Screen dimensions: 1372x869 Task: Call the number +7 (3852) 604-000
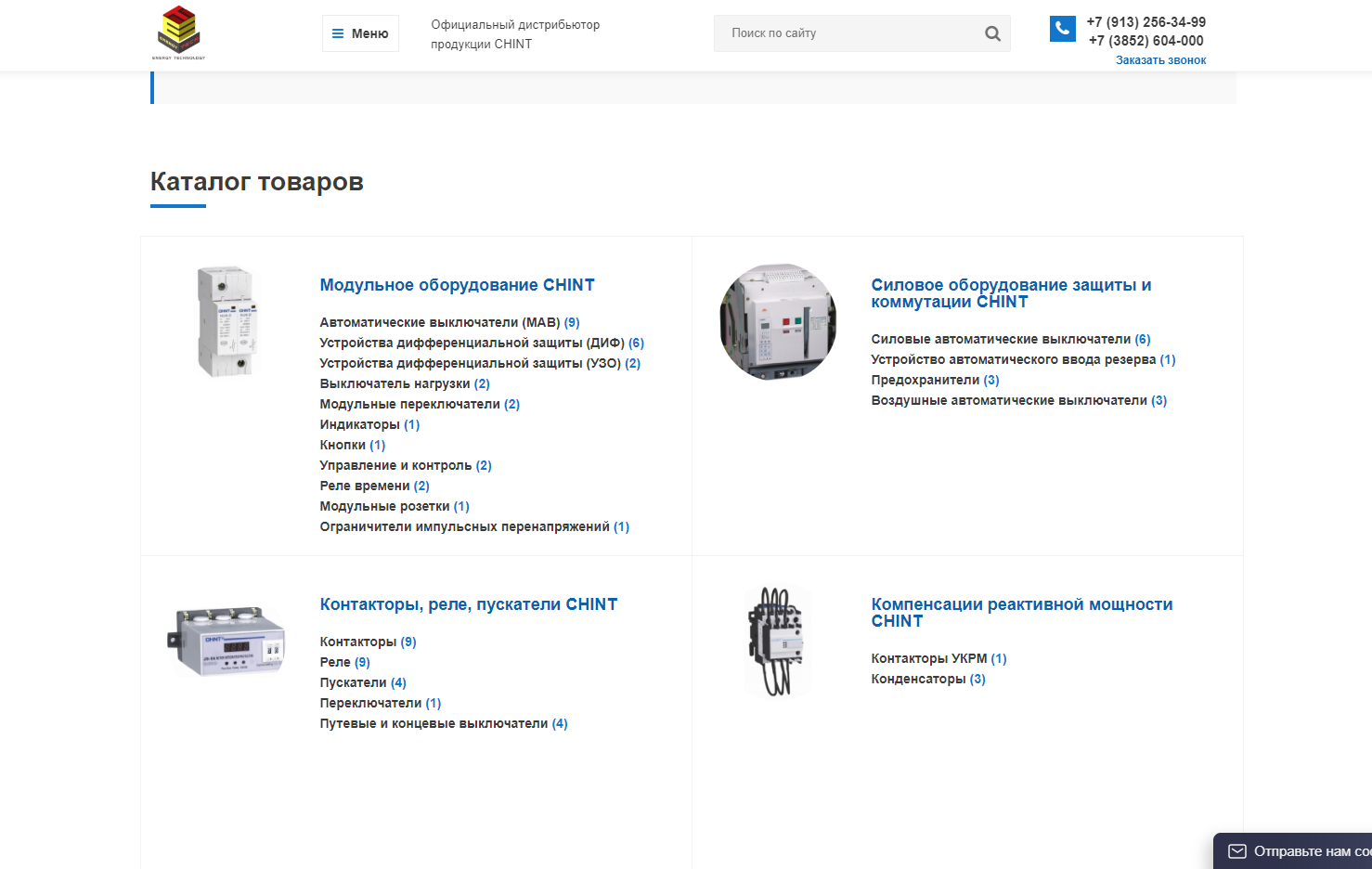pos(1145,41)
